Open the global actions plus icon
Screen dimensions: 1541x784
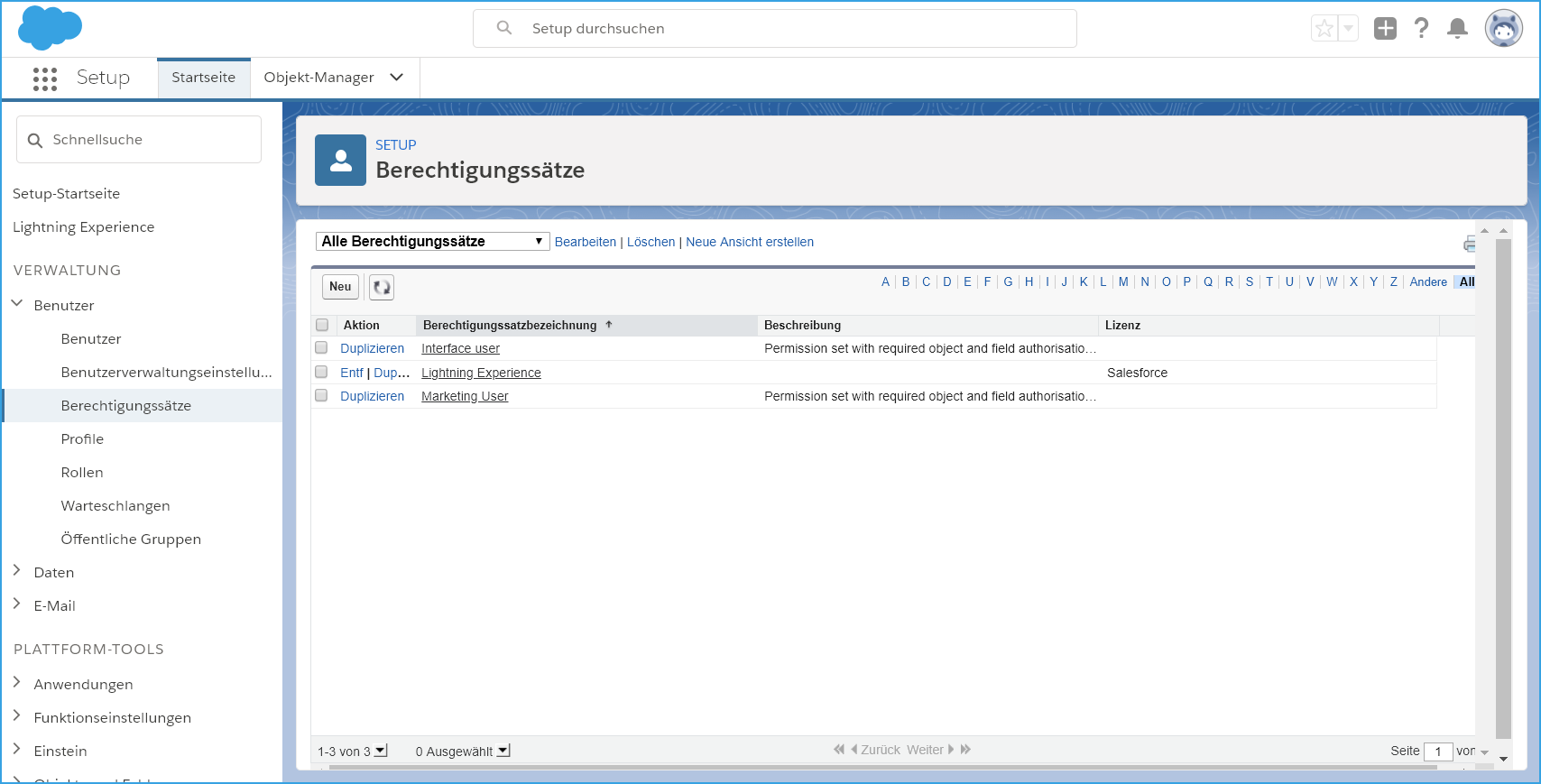point(1385,29)
